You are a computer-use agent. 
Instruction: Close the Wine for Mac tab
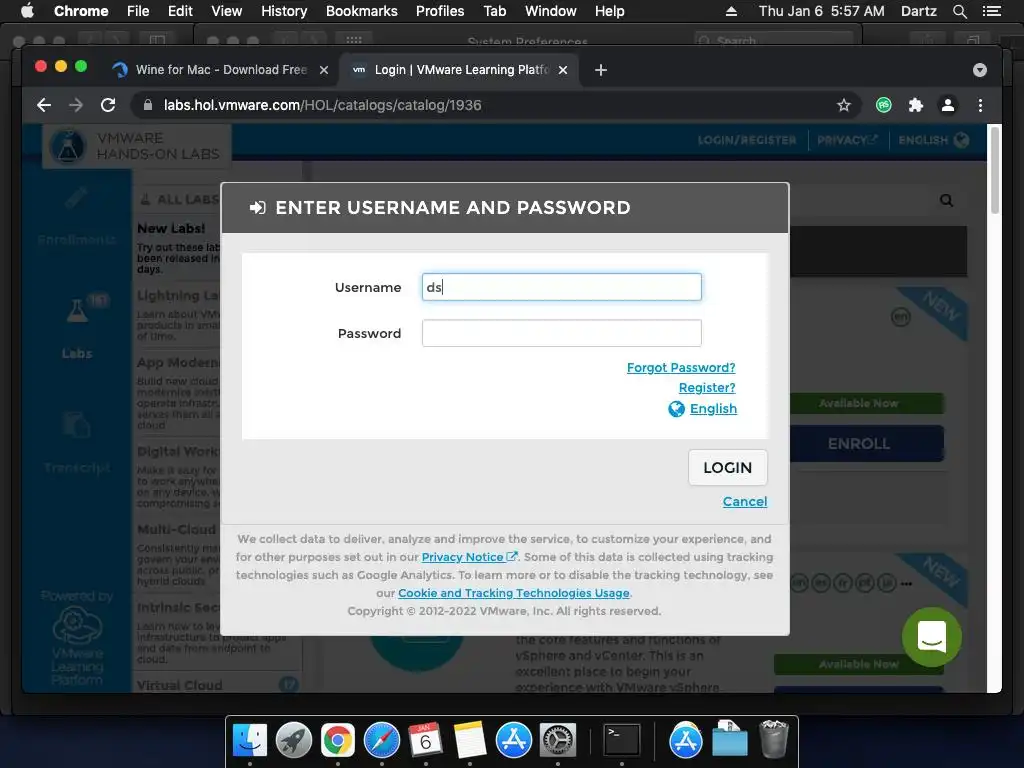324,70
